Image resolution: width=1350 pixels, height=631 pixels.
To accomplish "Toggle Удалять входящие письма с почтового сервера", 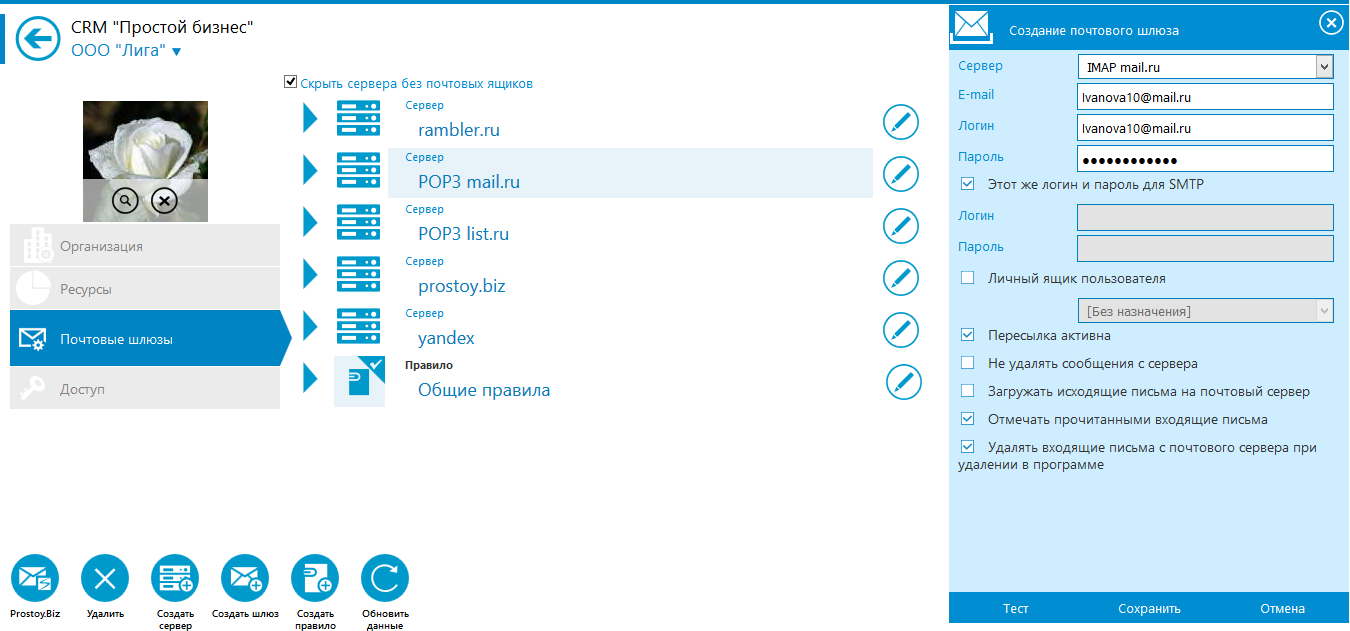I will tap(967, 447).
